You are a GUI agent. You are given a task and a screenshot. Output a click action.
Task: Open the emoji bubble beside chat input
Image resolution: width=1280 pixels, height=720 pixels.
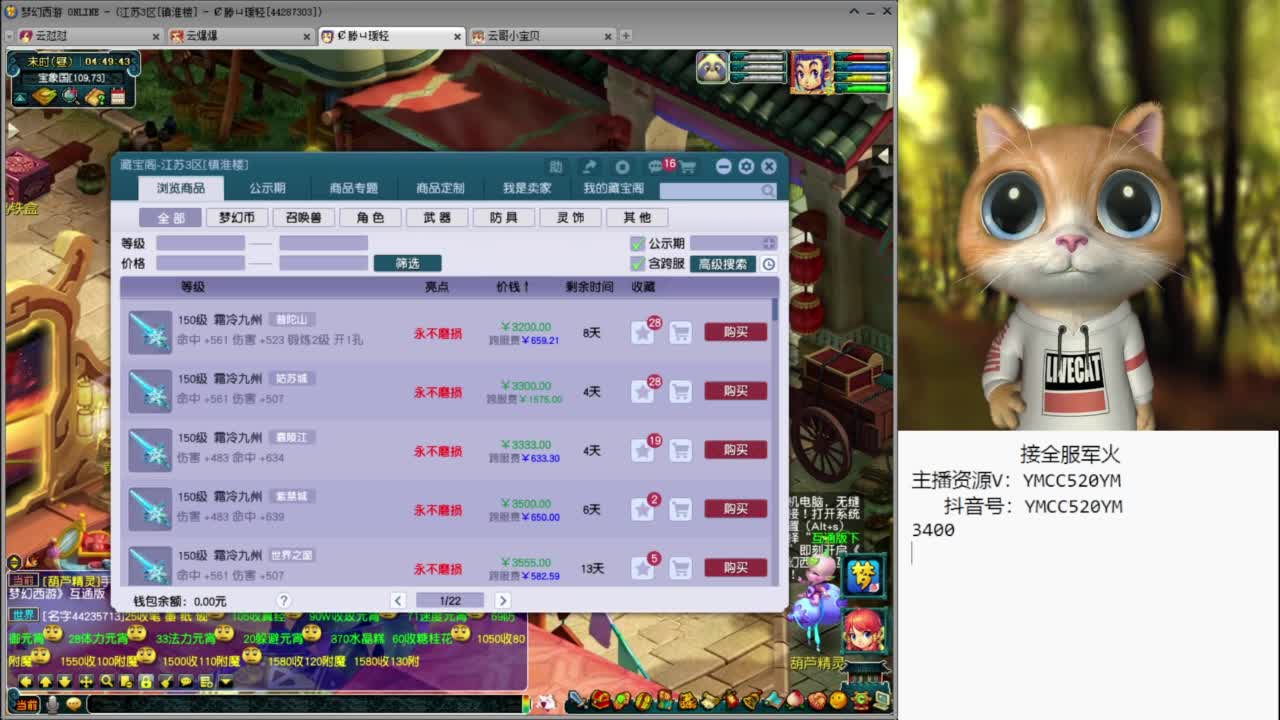74,704
